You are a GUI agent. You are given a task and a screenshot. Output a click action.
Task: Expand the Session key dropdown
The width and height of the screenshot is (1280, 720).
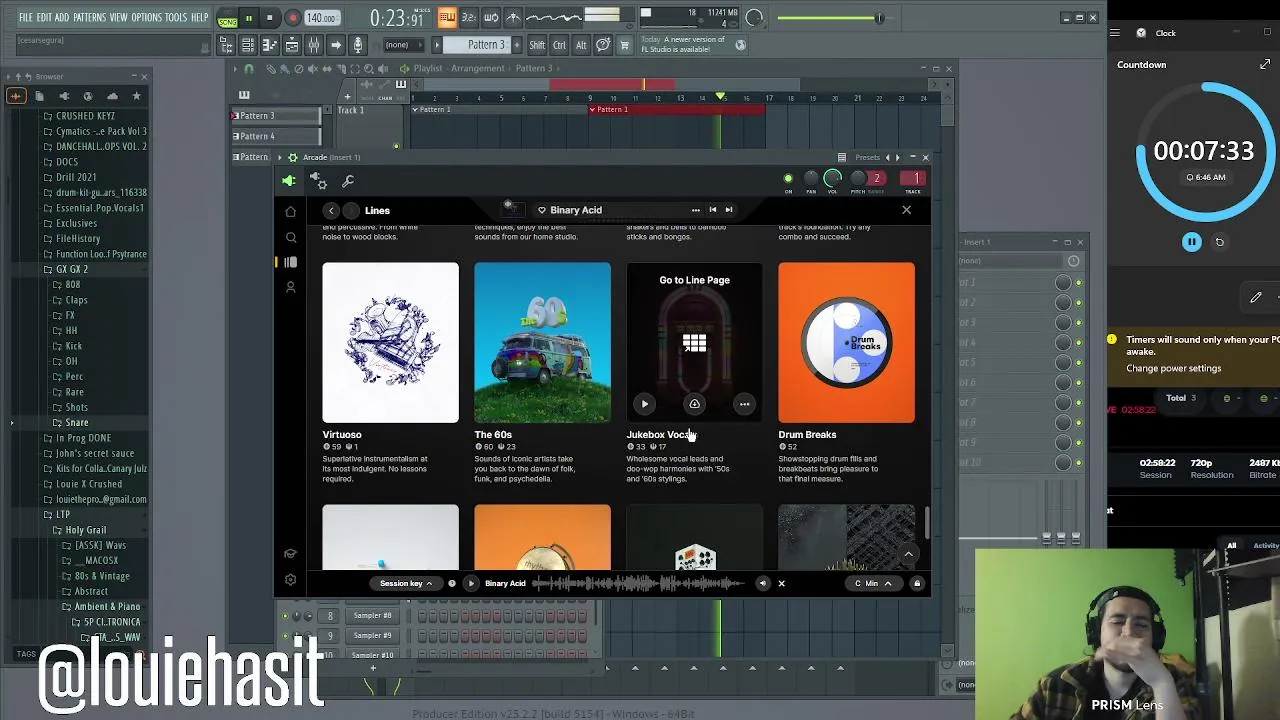[406, 583]
